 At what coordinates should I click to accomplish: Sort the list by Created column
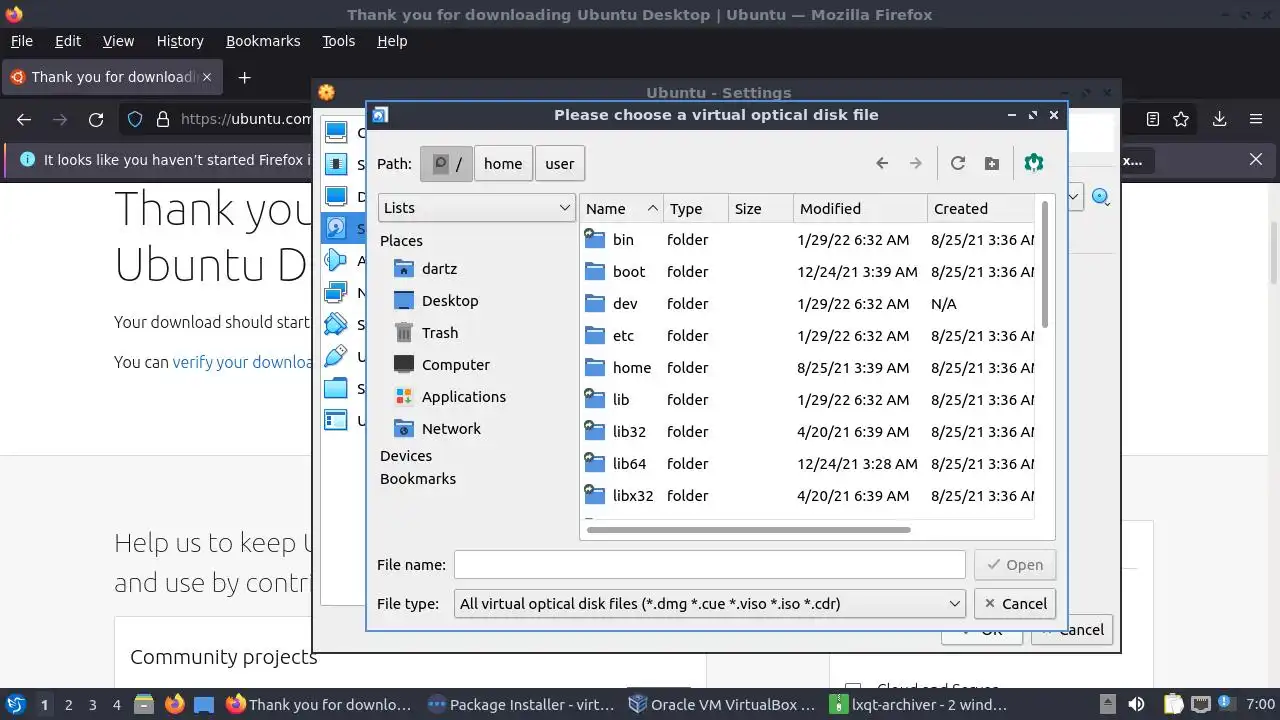click(981, 209)
